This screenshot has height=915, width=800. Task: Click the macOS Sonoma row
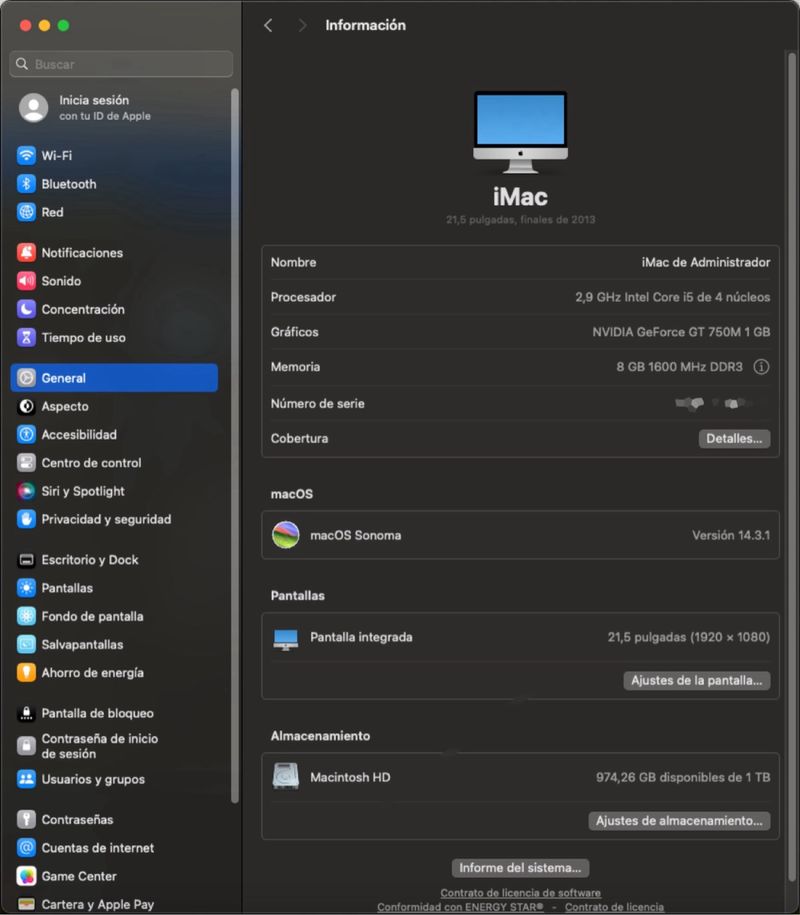coord(520,535)
